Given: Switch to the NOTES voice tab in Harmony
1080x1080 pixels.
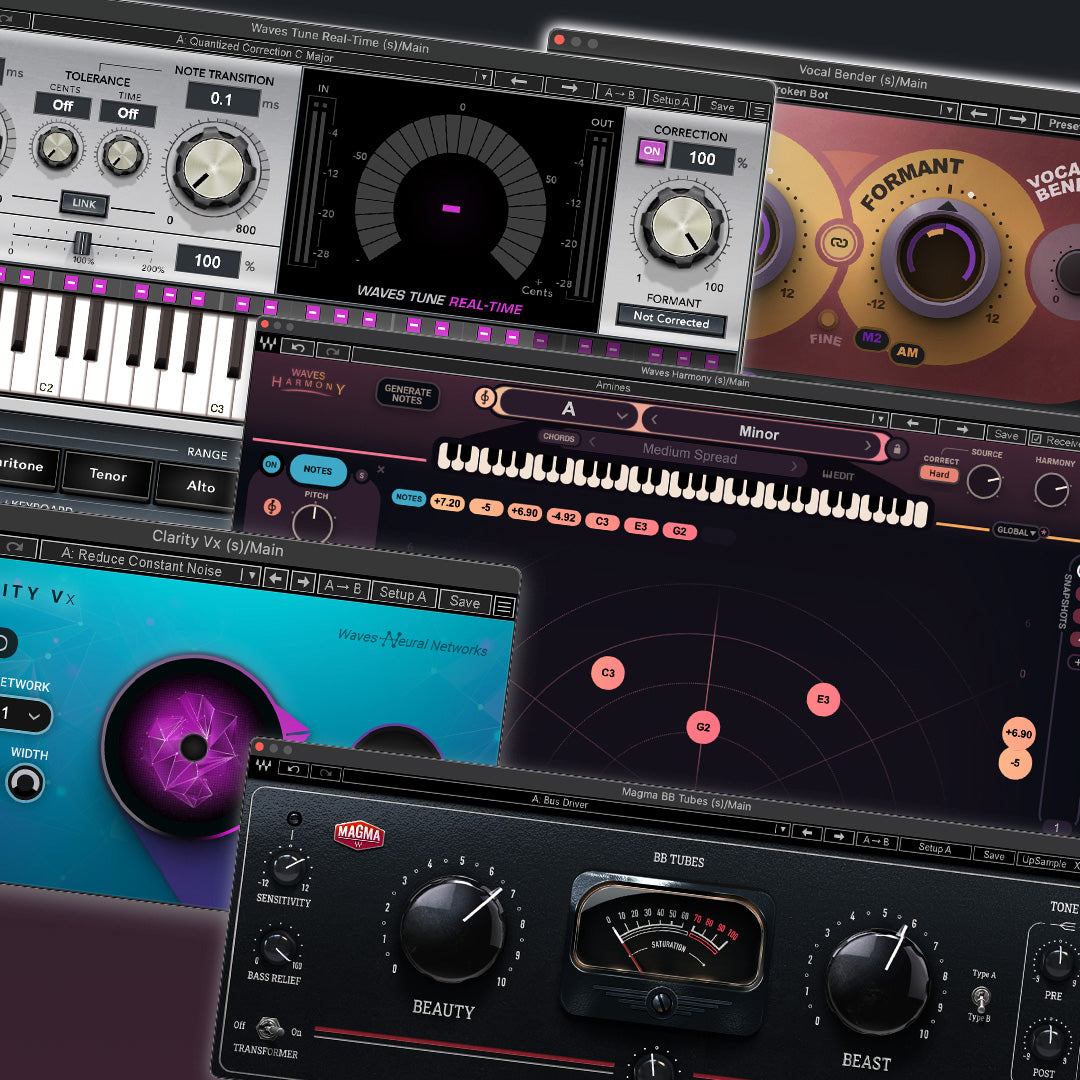Looking at the screenshot, I should tap(318, 470).
